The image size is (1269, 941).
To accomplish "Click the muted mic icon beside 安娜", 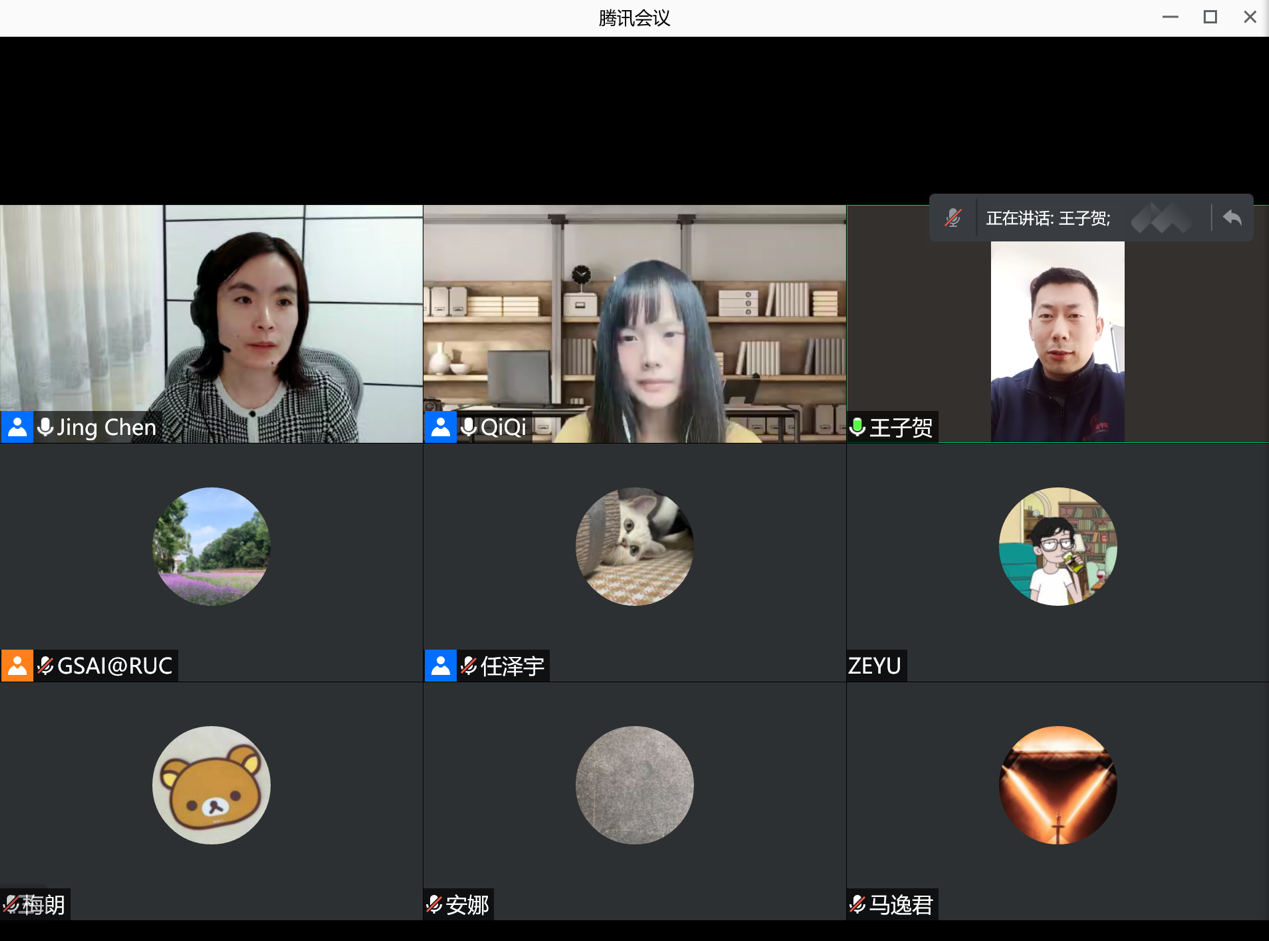I will coord(434,904).
